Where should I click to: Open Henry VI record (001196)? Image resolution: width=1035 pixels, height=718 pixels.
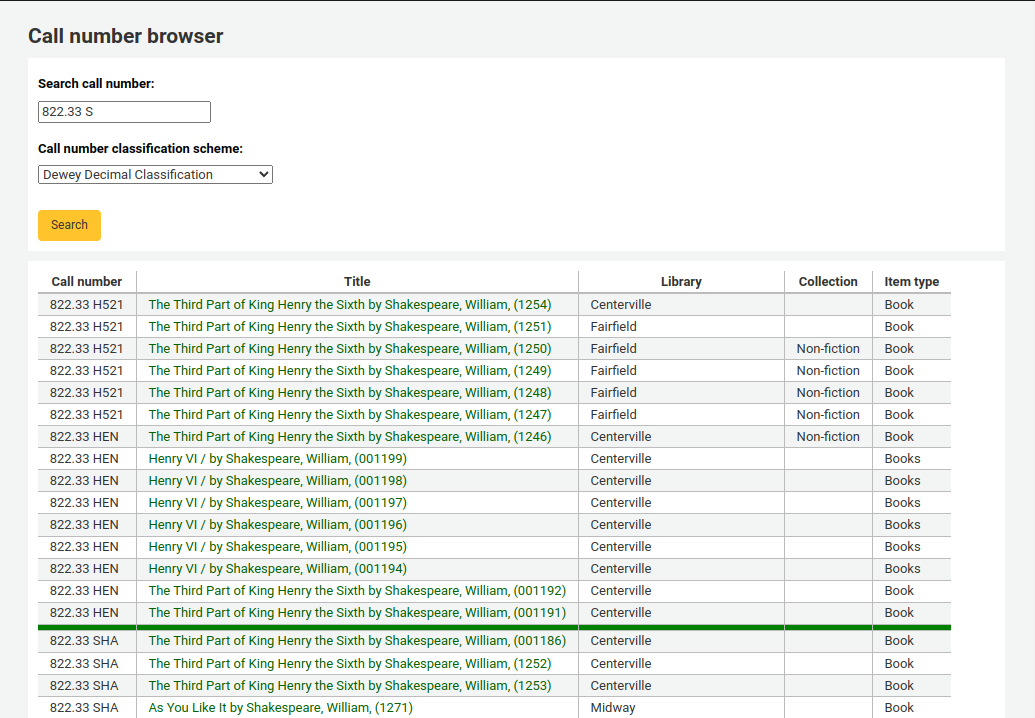pyautogui.click(x=277, y=525)
